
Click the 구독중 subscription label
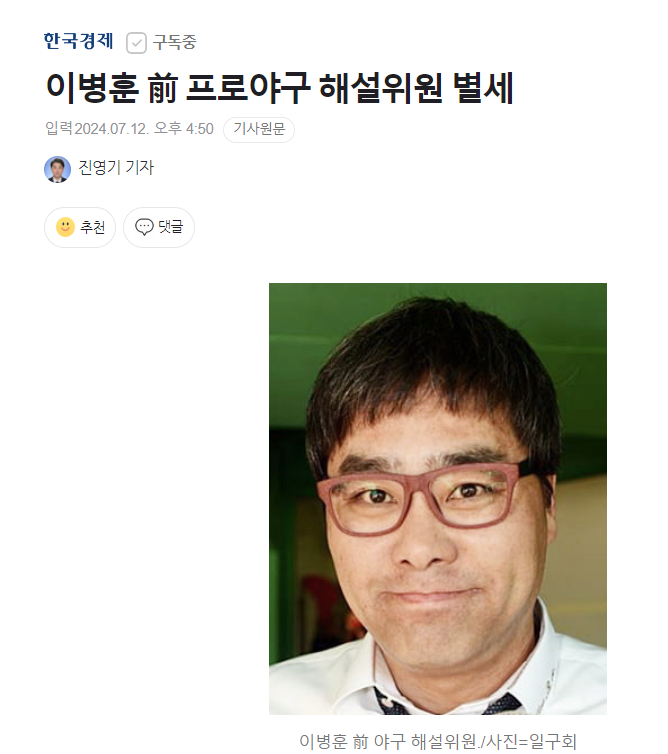(175, 42)
